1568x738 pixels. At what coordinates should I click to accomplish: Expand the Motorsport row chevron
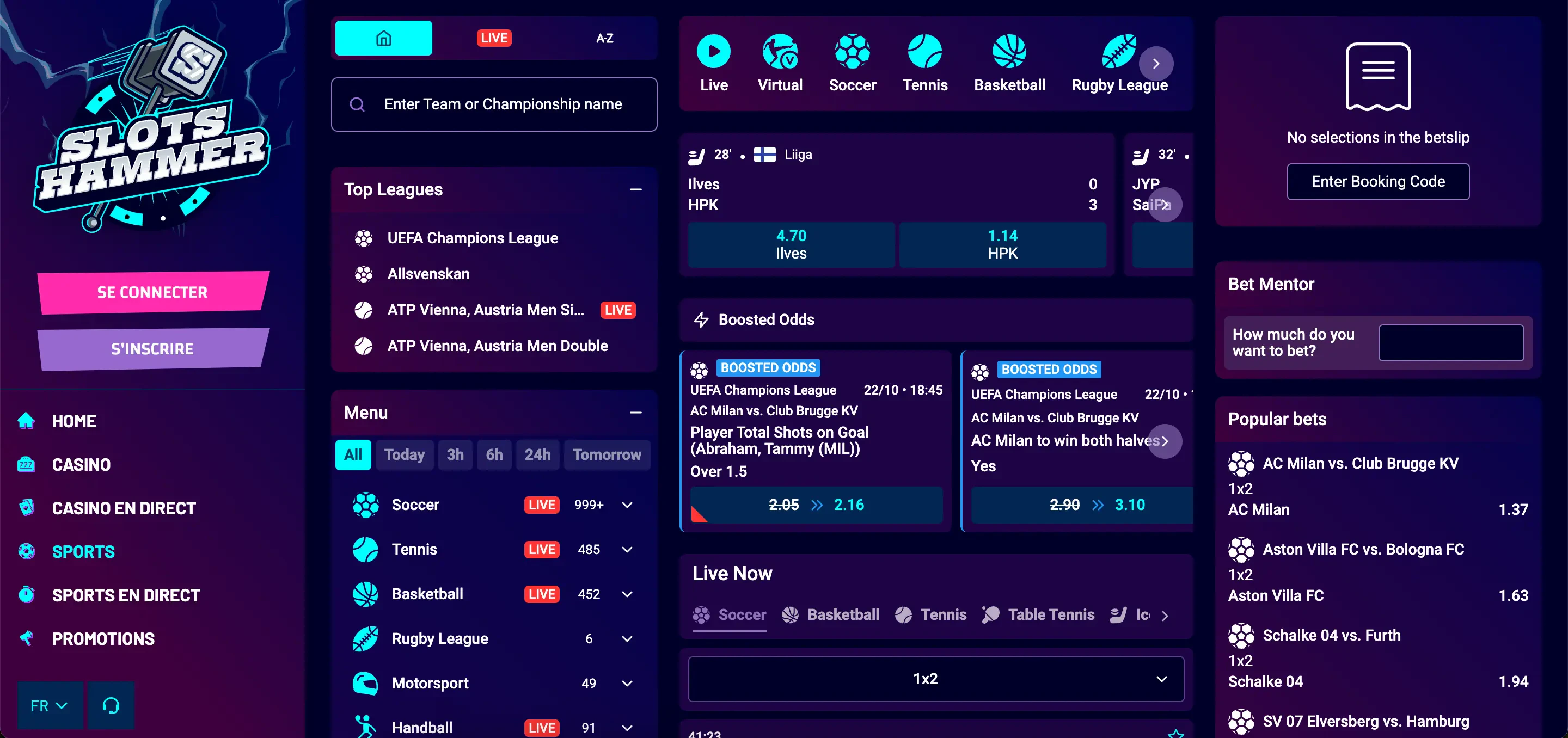point(627,683)
